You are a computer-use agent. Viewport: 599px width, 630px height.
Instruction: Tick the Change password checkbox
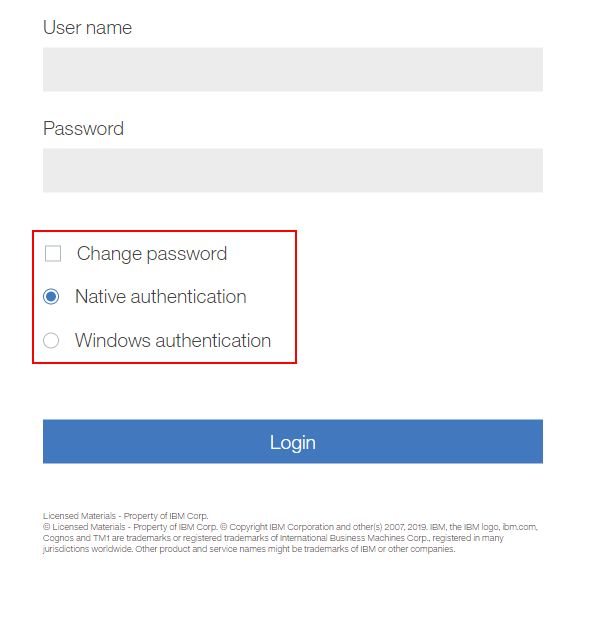pyautogui.click(x=53, y=254)
